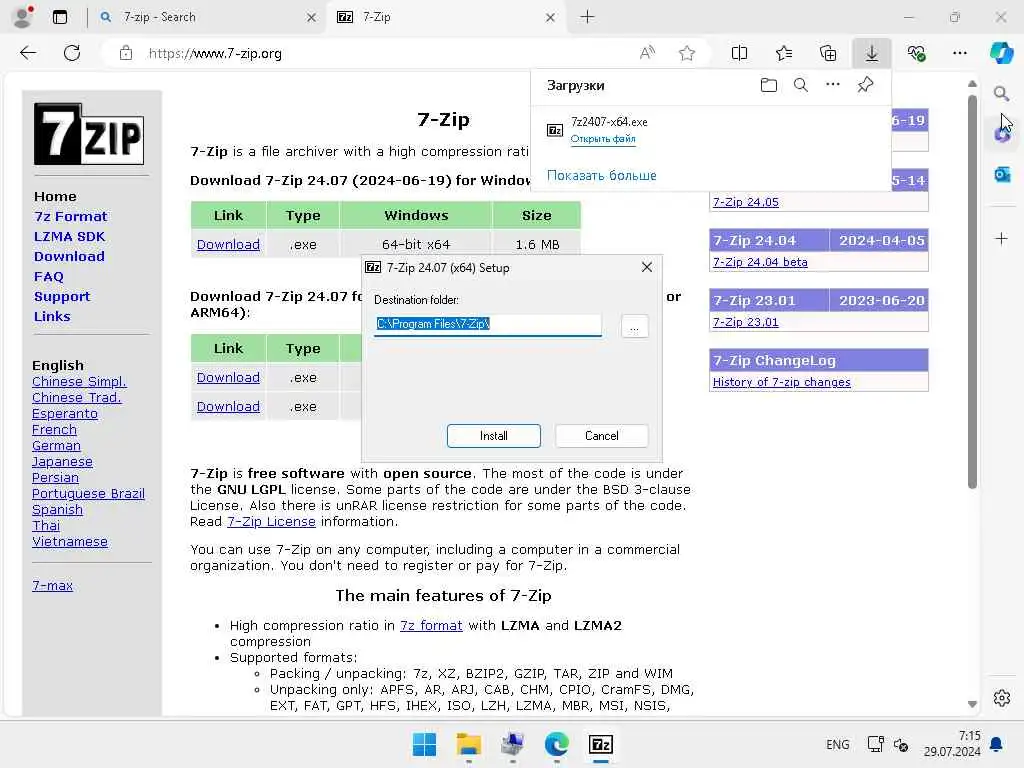Click the Destination folder path field
The image size is (1024, 768).
pyautogui.click(x=488, y=325)
